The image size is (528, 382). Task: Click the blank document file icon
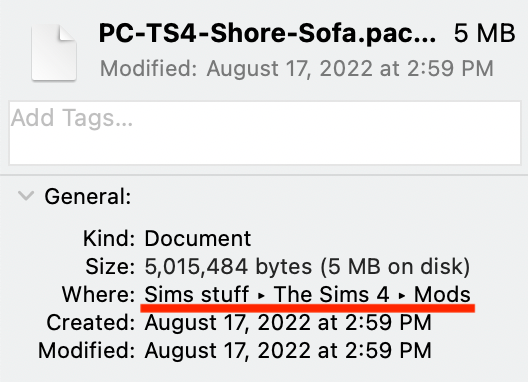[x=54, y=53]
